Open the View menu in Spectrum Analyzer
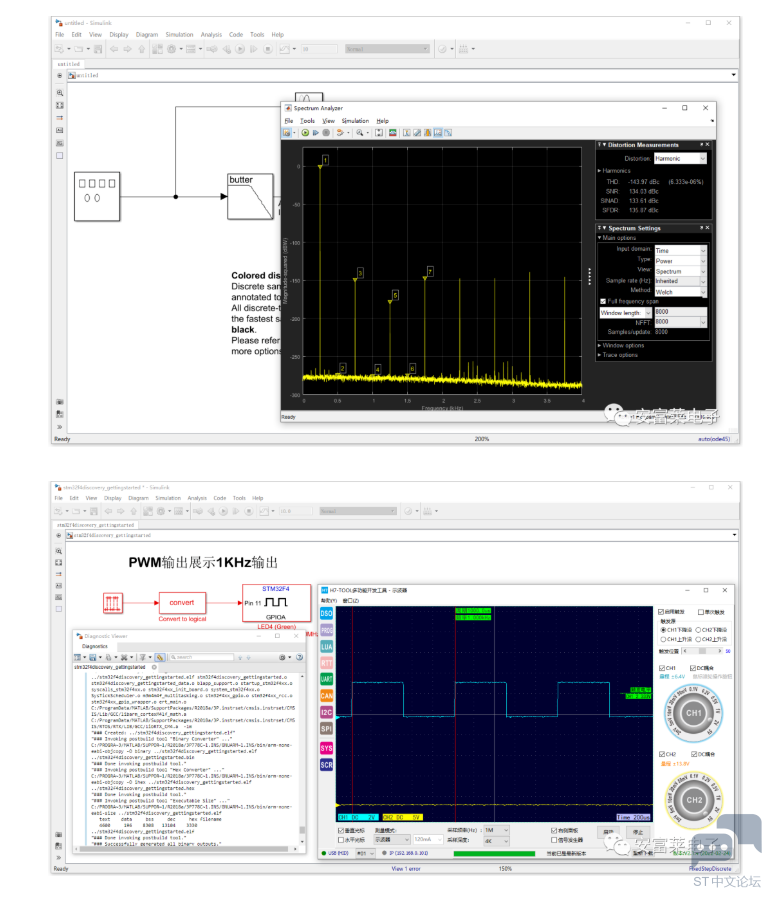 coord(328,121)
